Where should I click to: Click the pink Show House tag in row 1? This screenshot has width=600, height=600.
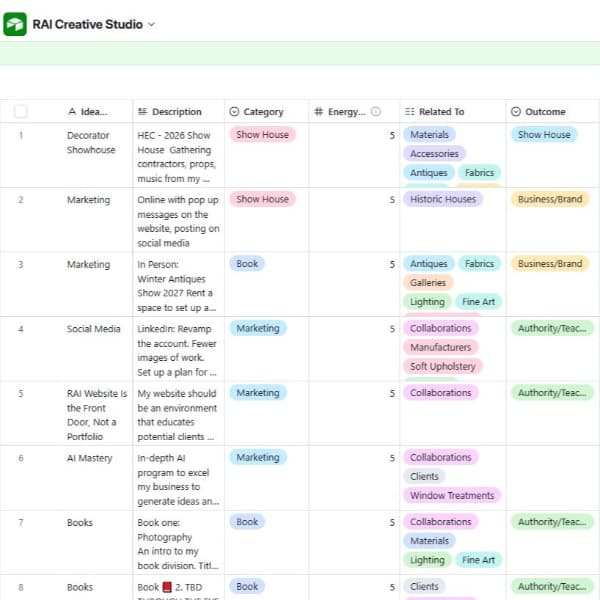(x=262, y=135)
